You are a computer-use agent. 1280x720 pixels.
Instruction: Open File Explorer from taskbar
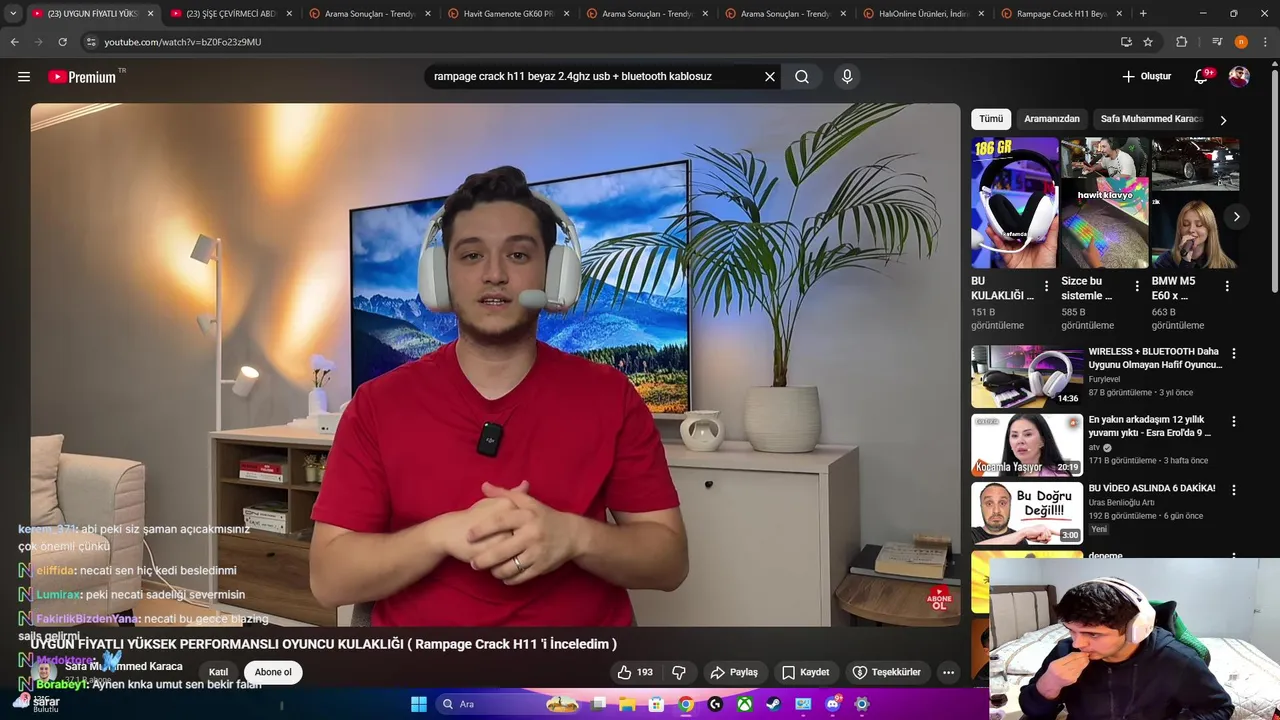coord(627,704)
